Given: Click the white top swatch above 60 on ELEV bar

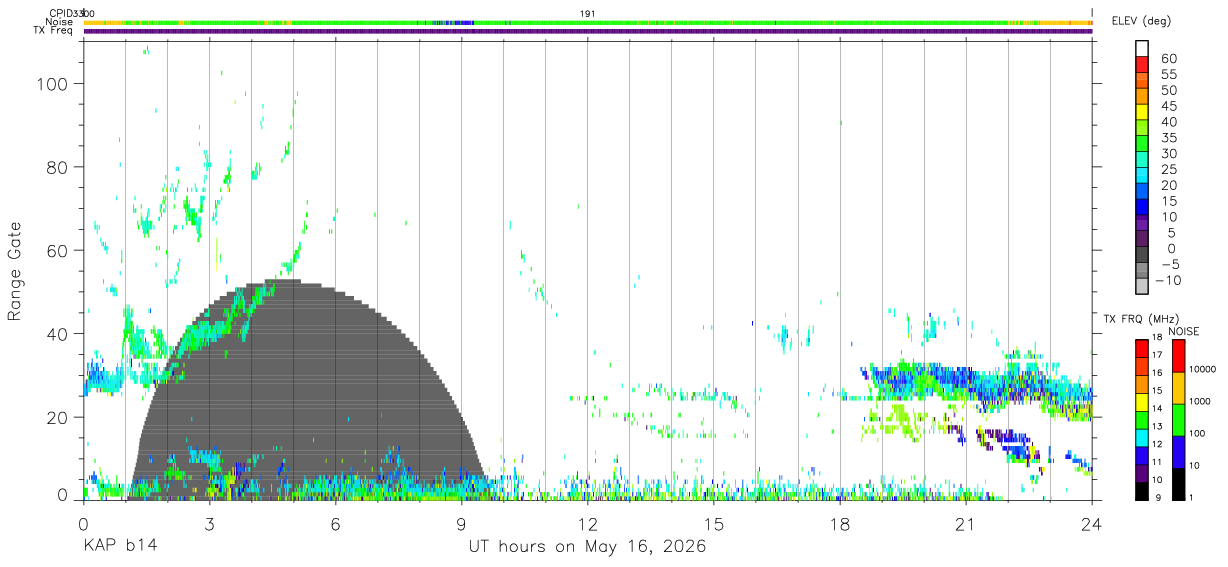Looking at the screenshot, I should pos(1142,50).
